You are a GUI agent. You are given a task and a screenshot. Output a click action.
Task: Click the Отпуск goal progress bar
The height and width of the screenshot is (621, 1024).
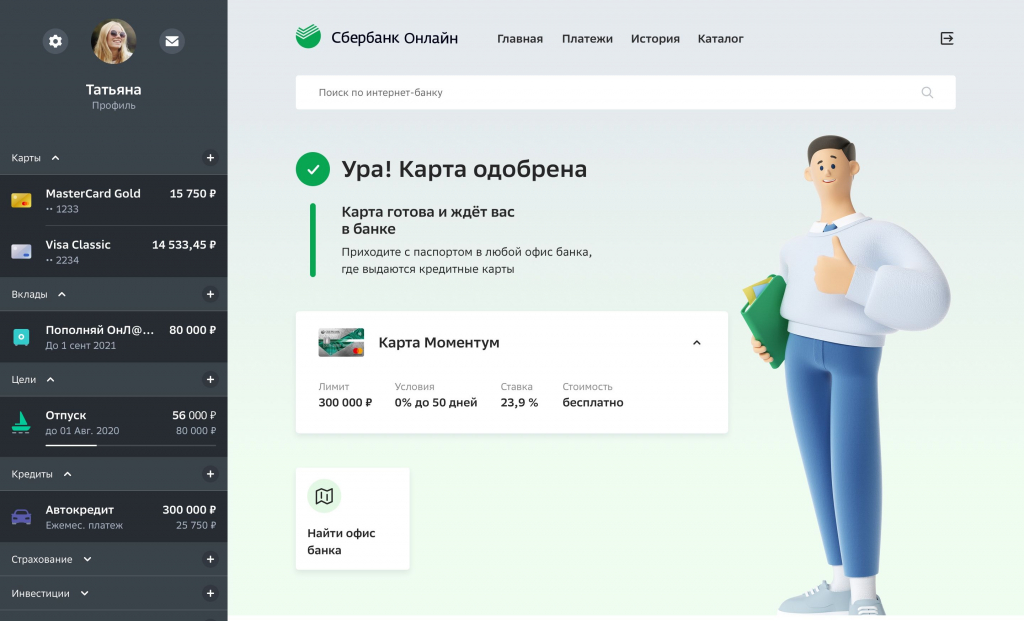coord(131,445)
